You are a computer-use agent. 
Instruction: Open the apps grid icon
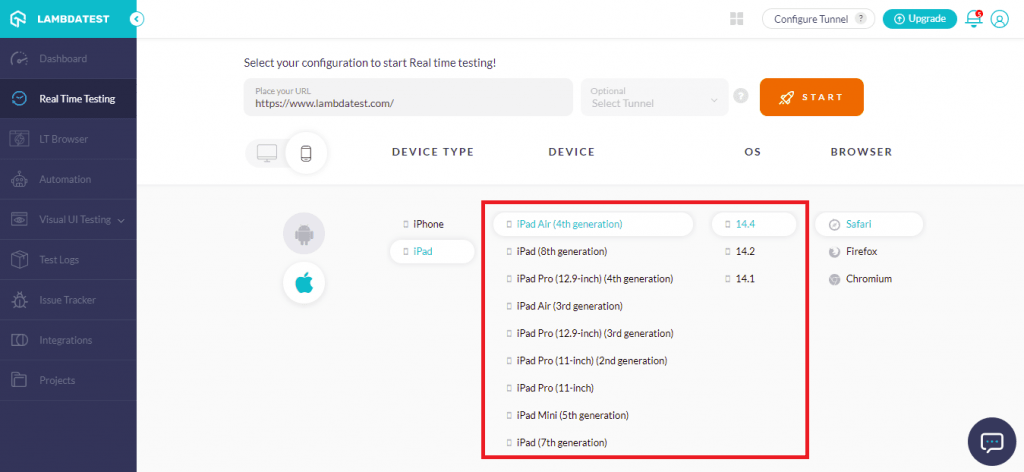click(x=737, y=19)
